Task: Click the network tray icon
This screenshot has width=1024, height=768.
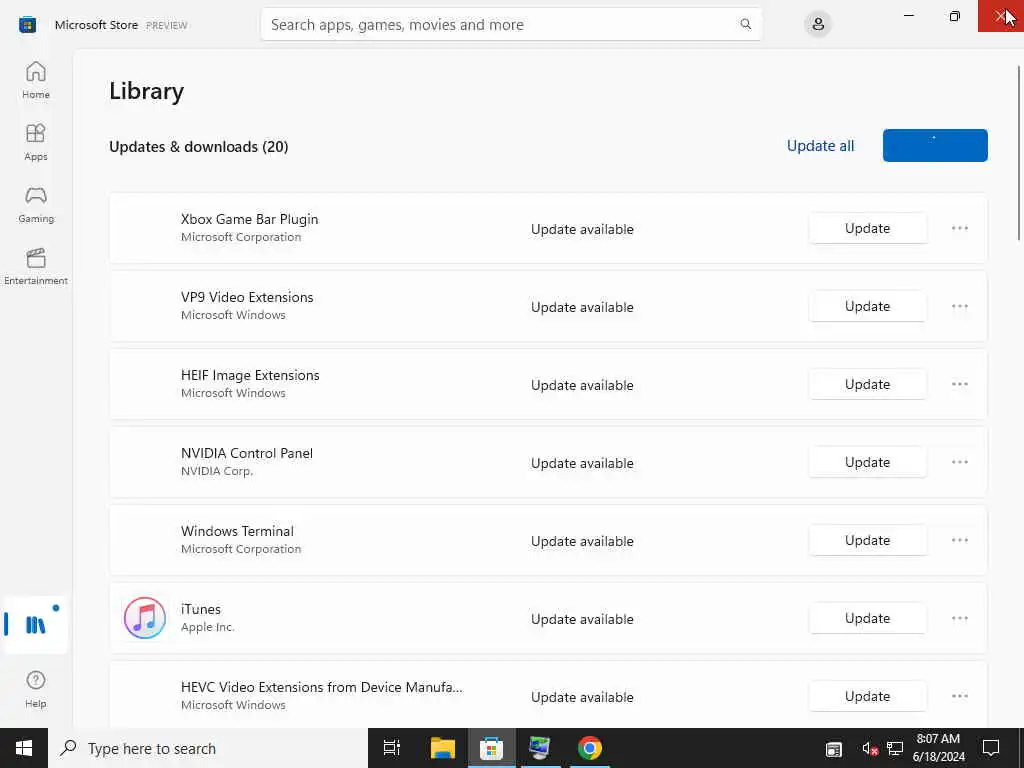Action: pyautogui.click(x=895, y=749)
